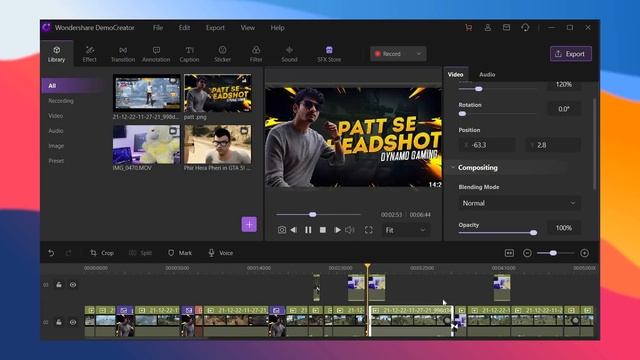Select the patt.png thumbnail
Screen dimensions: 640x360
click(x=218, y=93)
